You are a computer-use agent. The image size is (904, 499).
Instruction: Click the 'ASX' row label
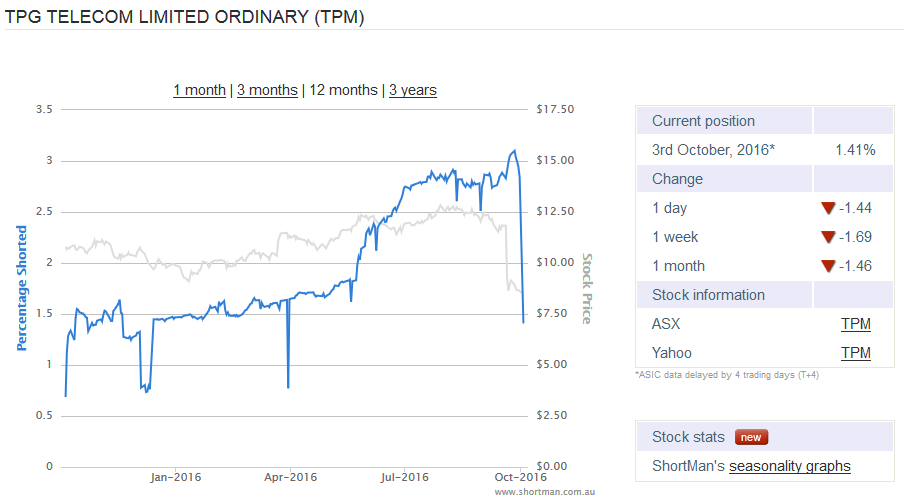pyautogui.click(x=666, y=324)
